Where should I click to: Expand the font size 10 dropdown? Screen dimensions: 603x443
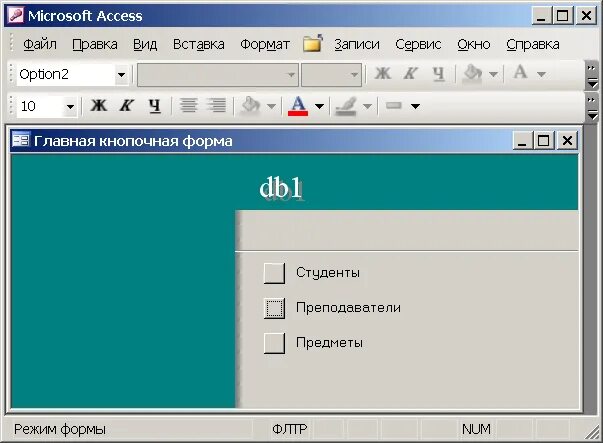70,106
